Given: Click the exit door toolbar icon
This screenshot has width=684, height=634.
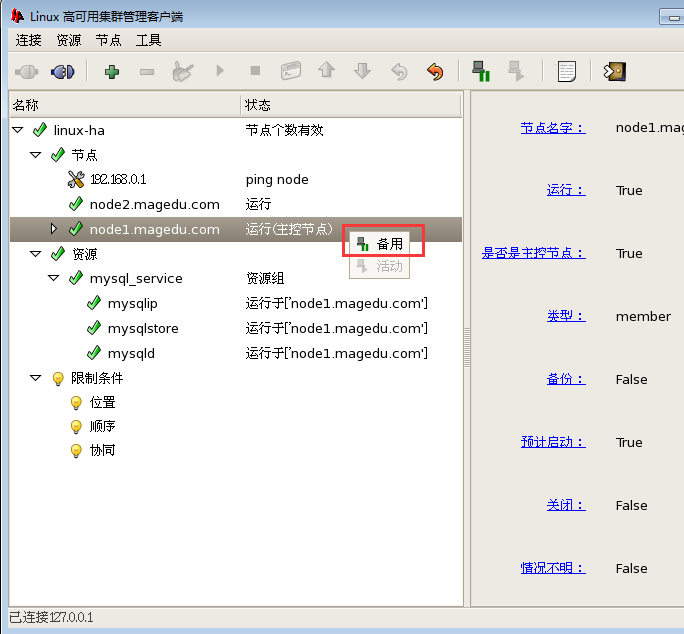Looking at the screenshot, I should 615,72.
